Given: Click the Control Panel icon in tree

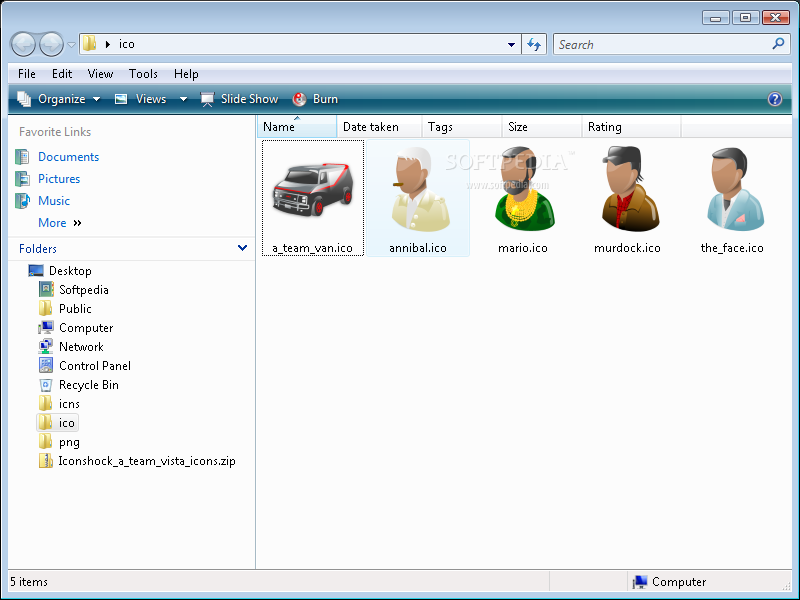Looking at the screenshot, I should pos(46,365).
